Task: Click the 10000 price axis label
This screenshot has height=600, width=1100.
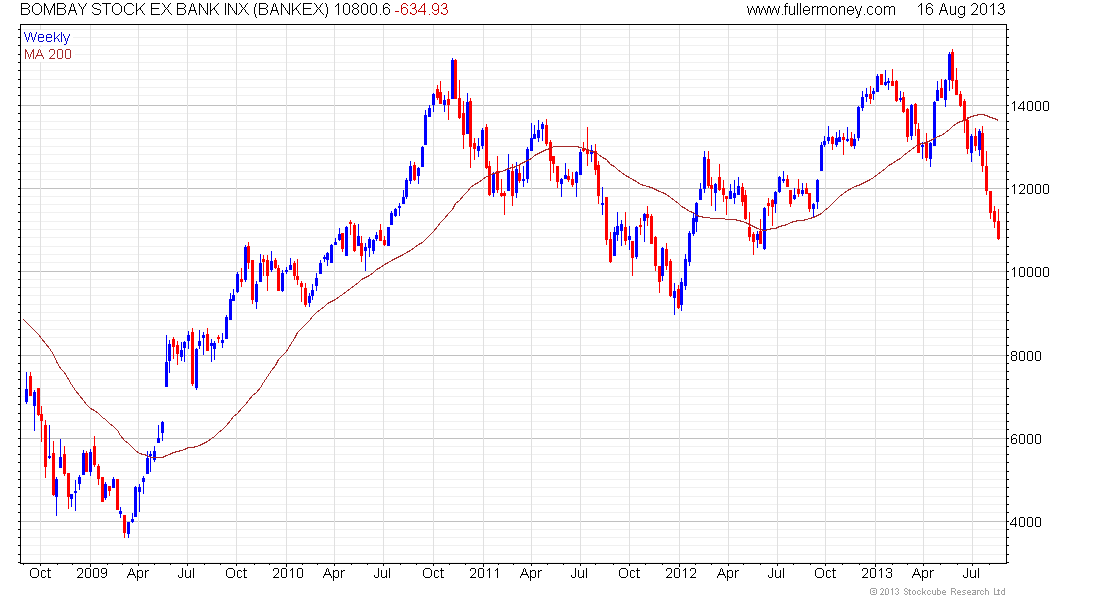Action: (x=1031, y=272)
